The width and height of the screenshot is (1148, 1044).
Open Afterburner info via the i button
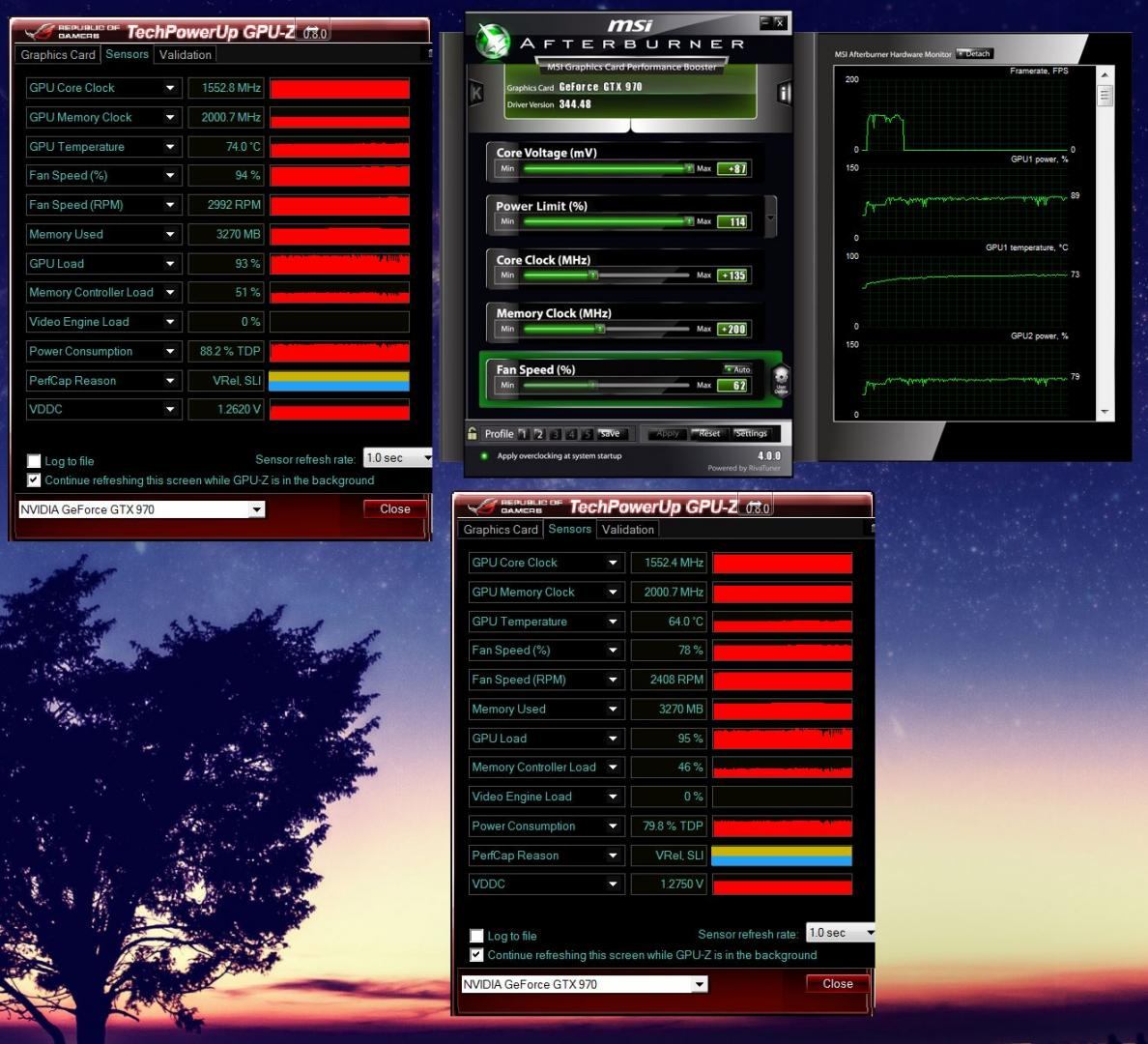click(x=784, y=92)
